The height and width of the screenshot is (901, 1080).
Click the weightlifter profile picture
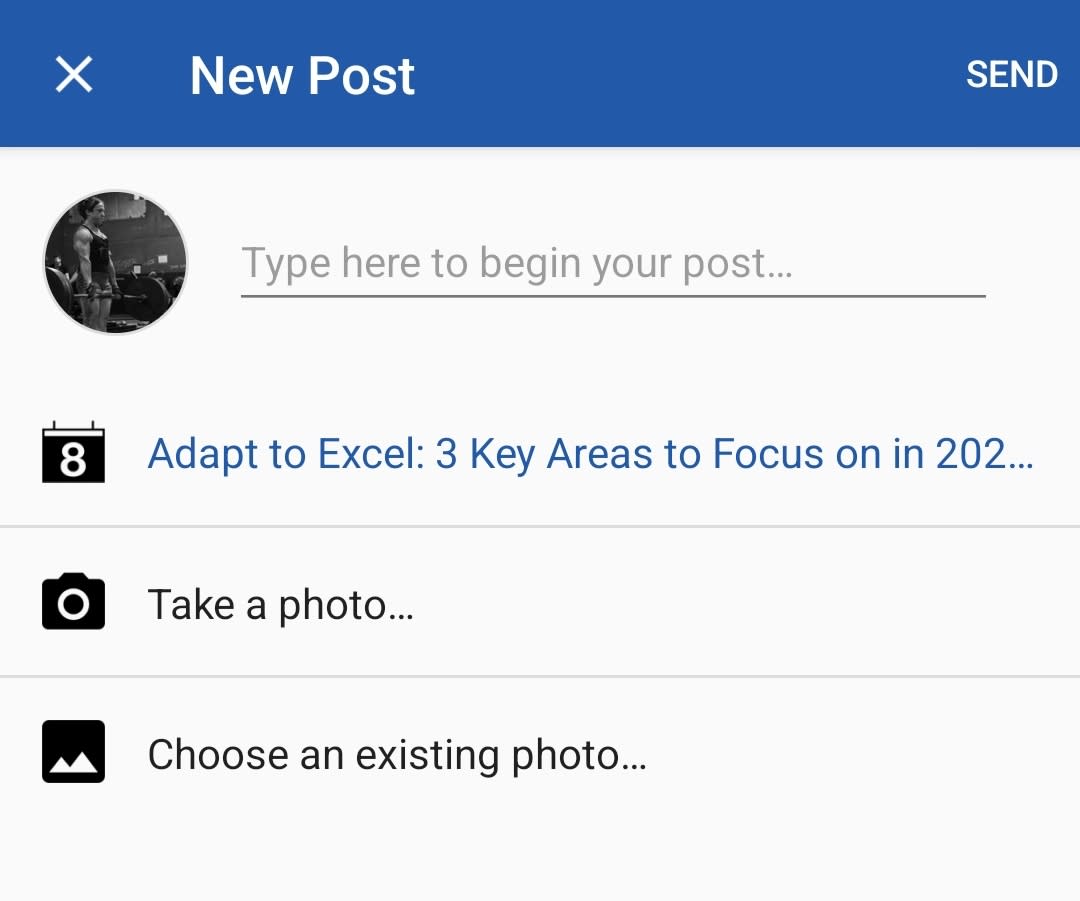[x=116, y=262]
